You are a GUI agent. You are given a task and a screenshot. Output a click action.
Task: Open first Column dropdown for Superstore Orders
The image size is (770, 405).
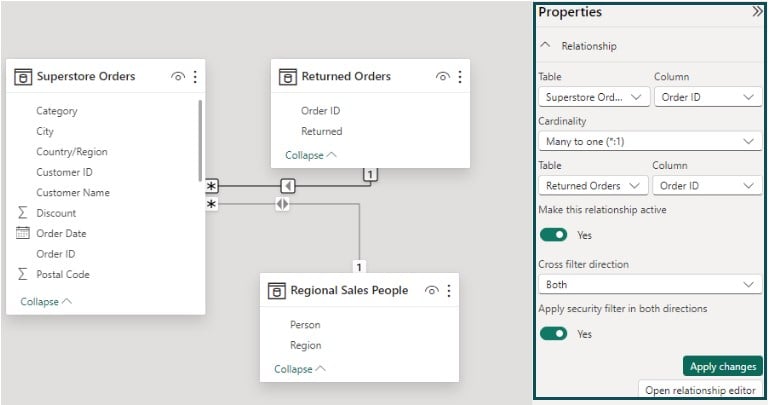click(708, 97)
